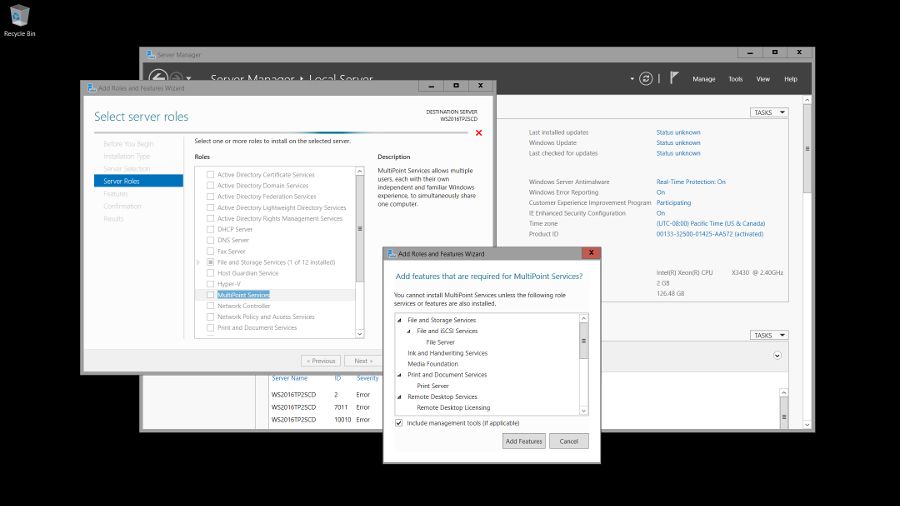Click Windows Error Reporting On link
900x506 pixels.
661,193
